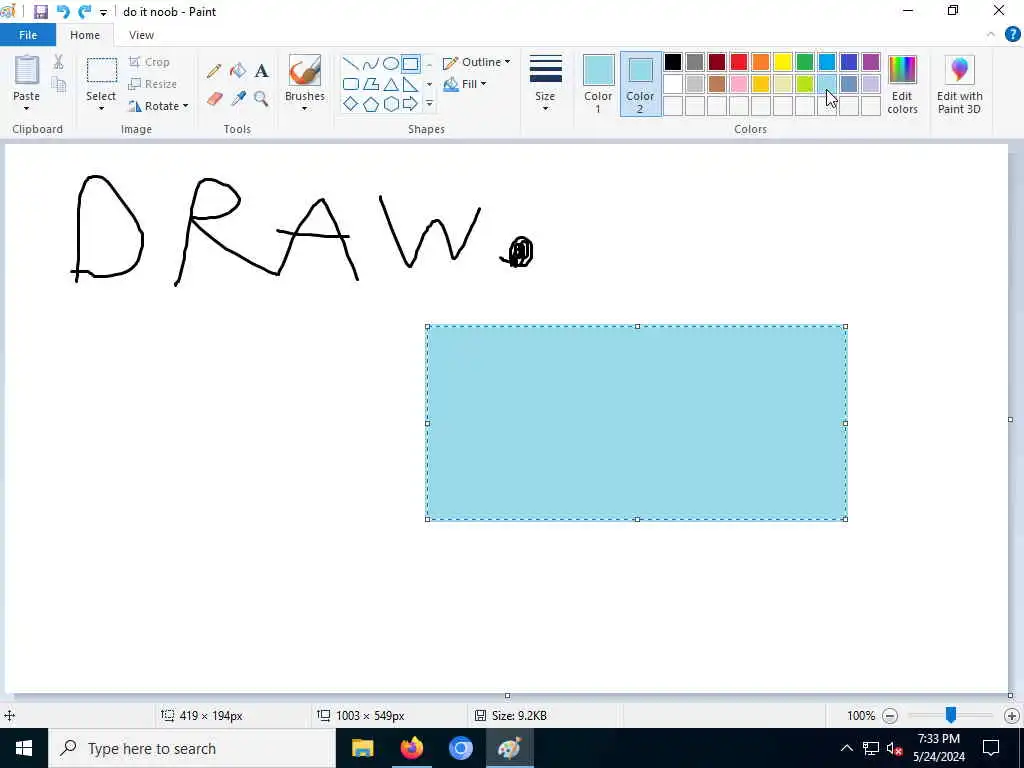The height and width of the screenshot is (768, 1024).
Task: Choose the Pentagon shape
Action: click(x=370, y=104)
